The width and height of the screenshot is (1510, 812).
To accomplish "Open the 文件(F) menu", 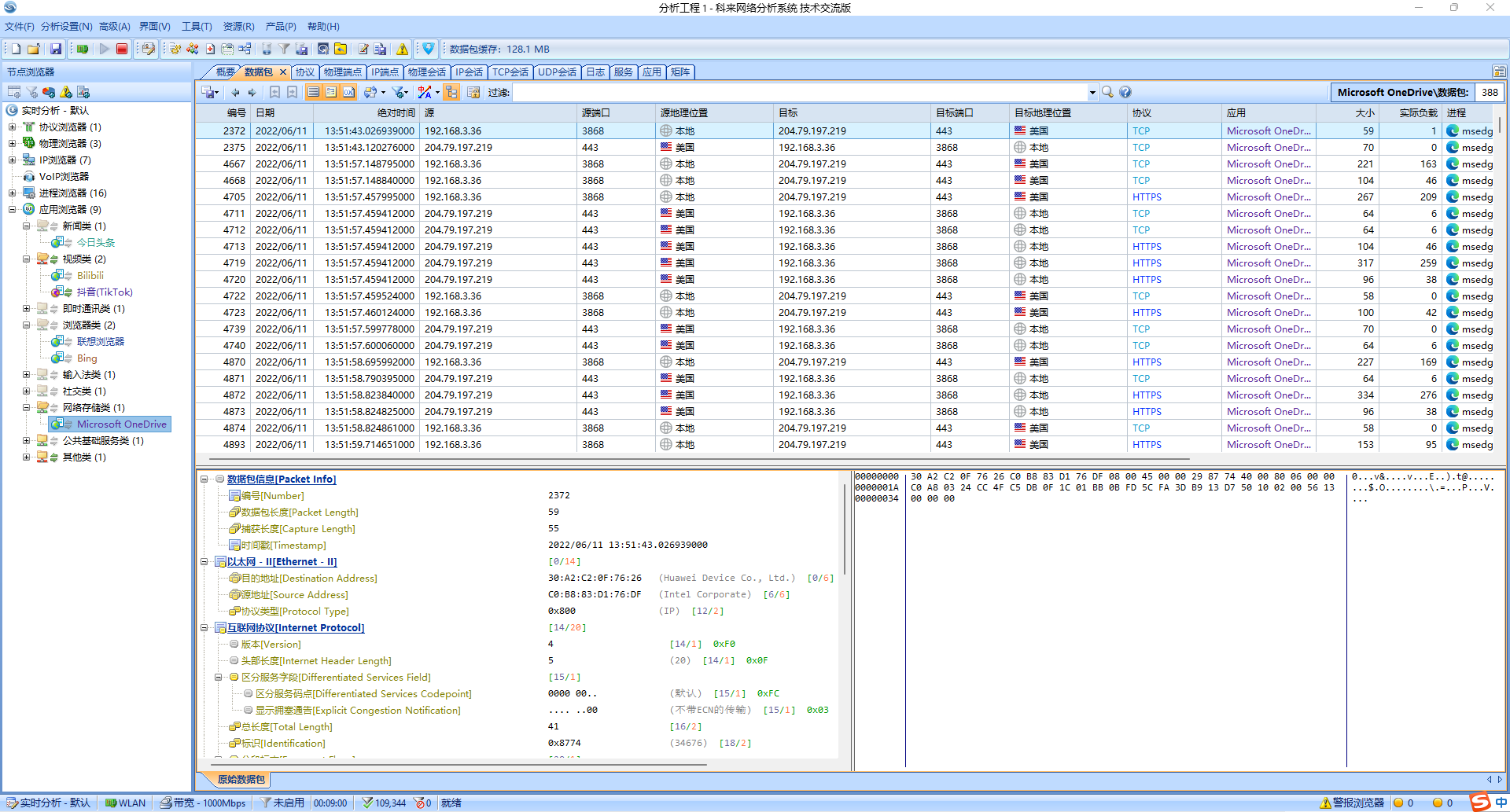I will coord(19,26).
